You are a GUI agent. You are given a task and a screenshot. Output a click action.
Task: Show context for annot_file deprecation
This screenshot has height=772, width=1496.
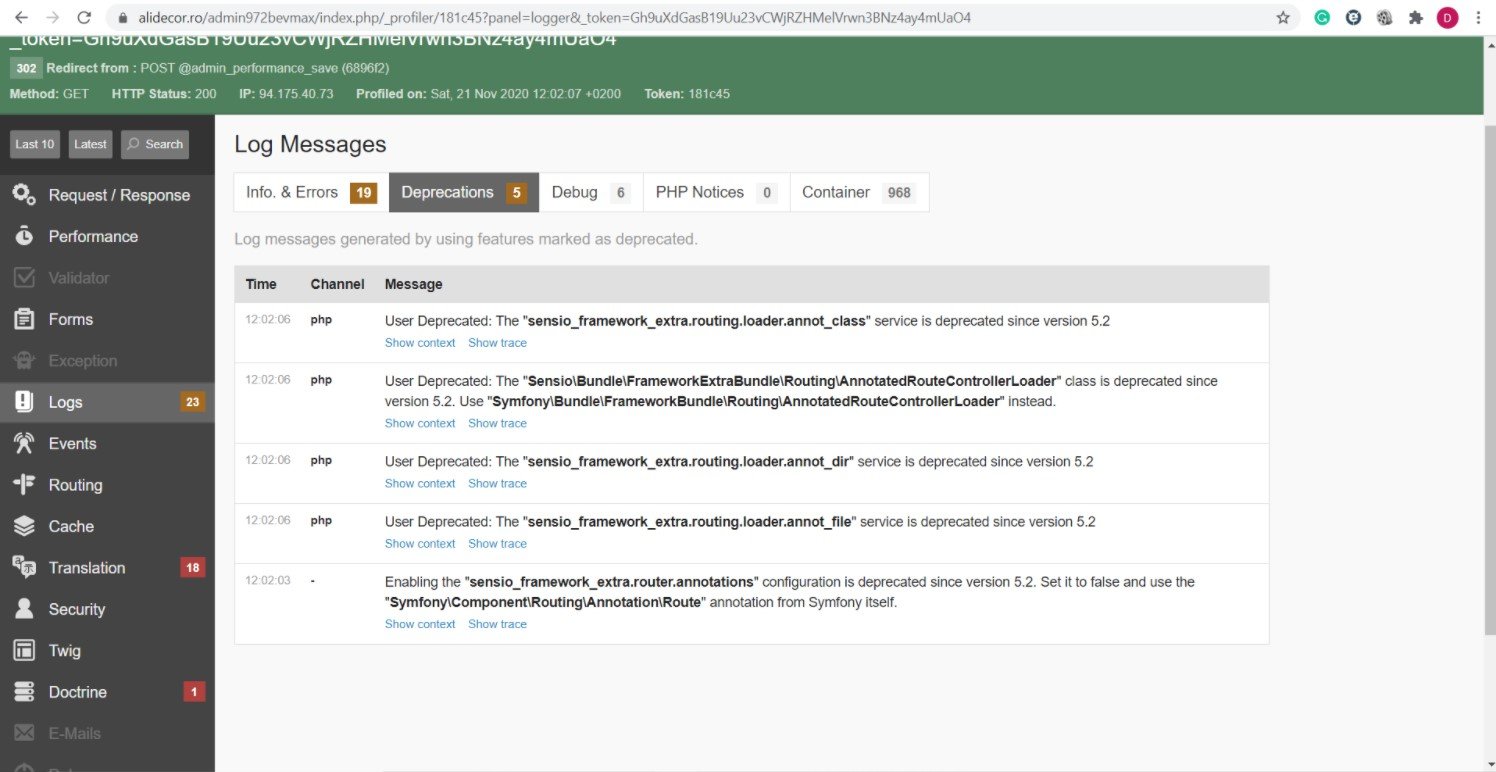pyautogui.click(x=420, y=543)
